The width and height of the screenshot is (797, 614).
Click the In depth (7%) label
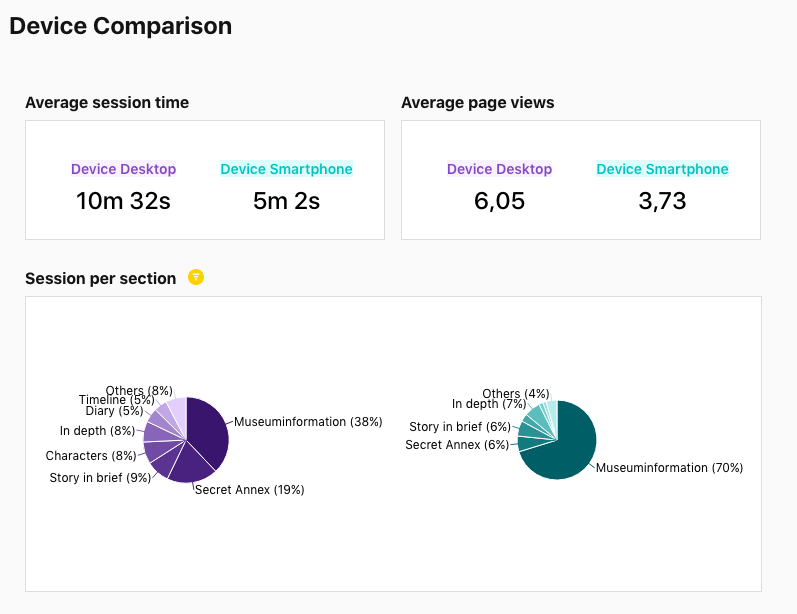(489, 404)
